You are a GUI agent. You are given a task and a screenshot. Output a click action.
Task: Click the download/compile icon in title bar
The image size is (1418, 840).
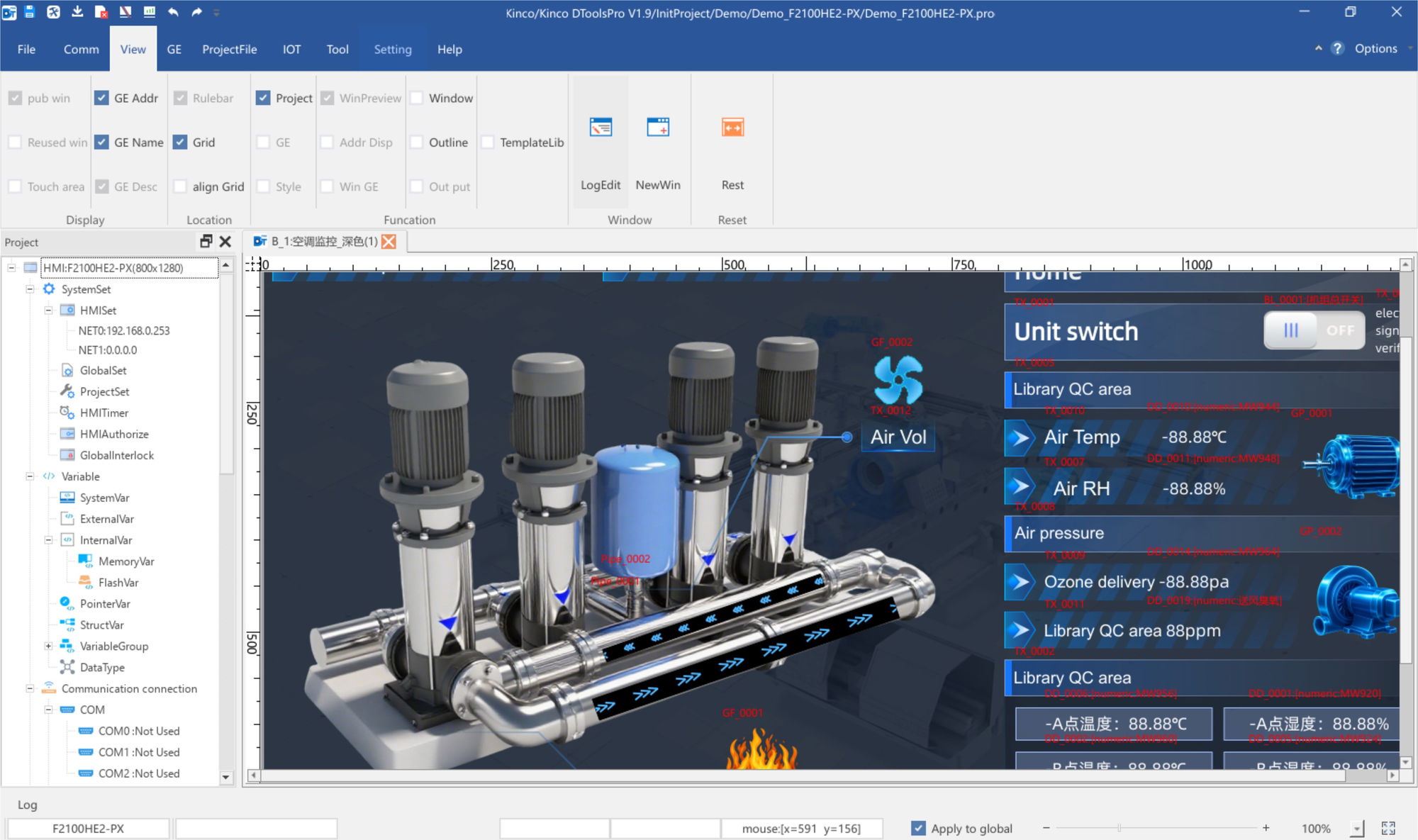tap(78, 12)
